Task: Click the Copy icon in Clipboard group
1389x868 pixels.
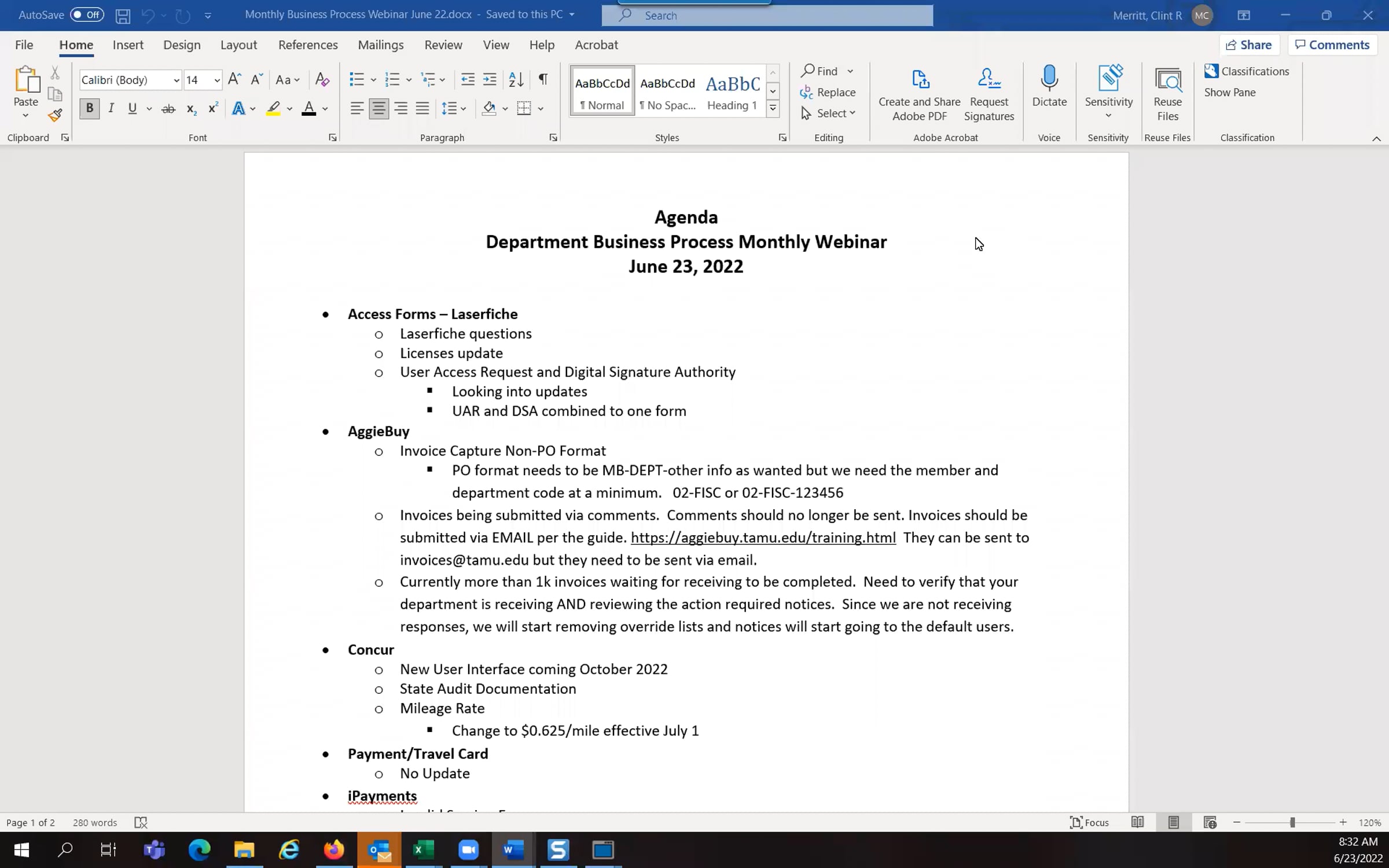Action: (x=55, y=94)
